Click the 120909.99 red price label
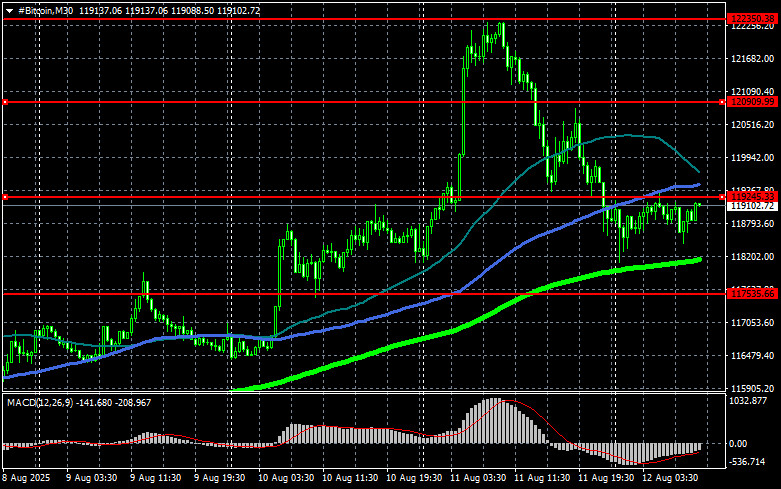 tap(752, 102)
